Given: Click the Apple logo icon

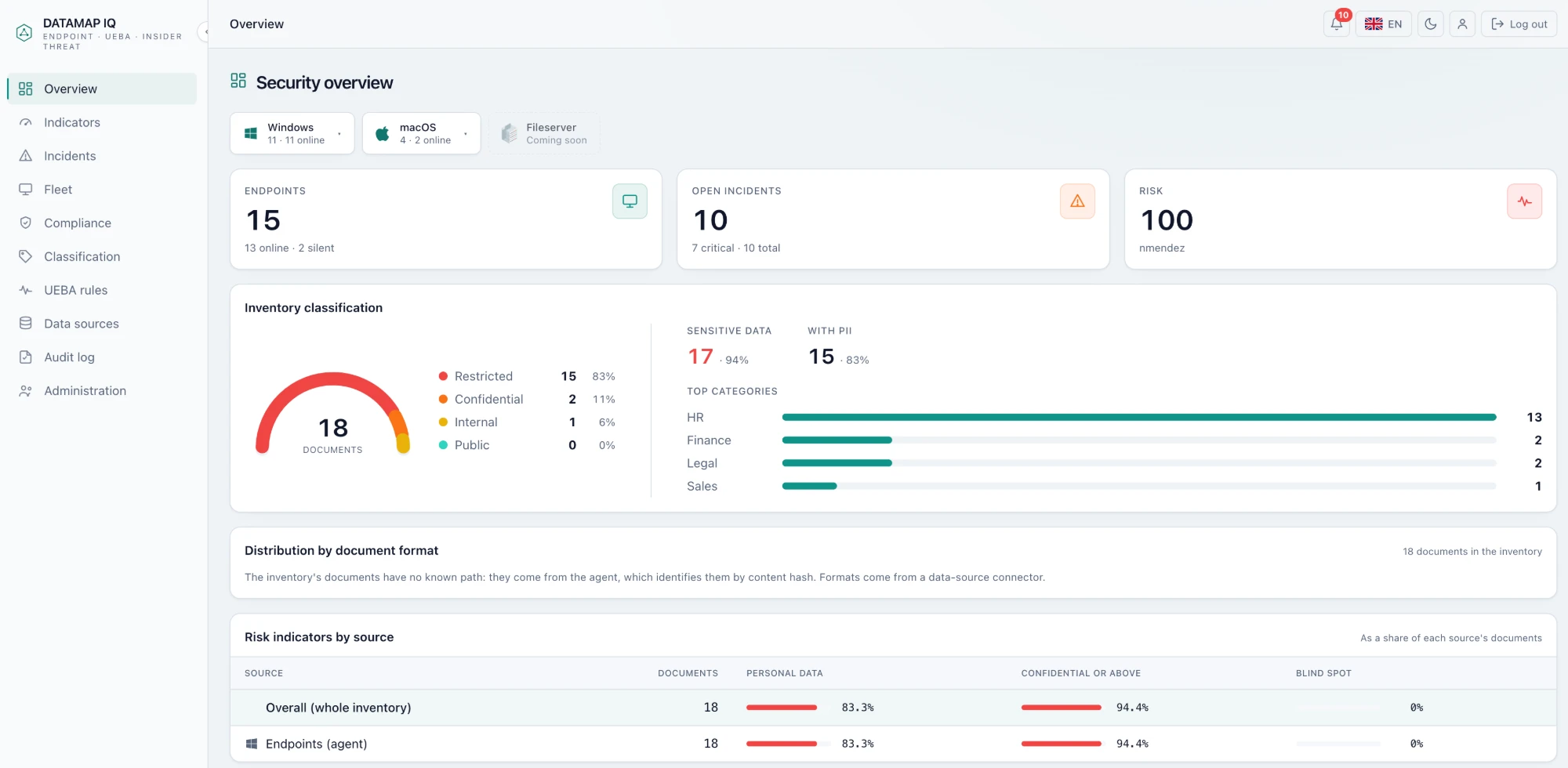Looking at the screenshot, I should point(383,134).
